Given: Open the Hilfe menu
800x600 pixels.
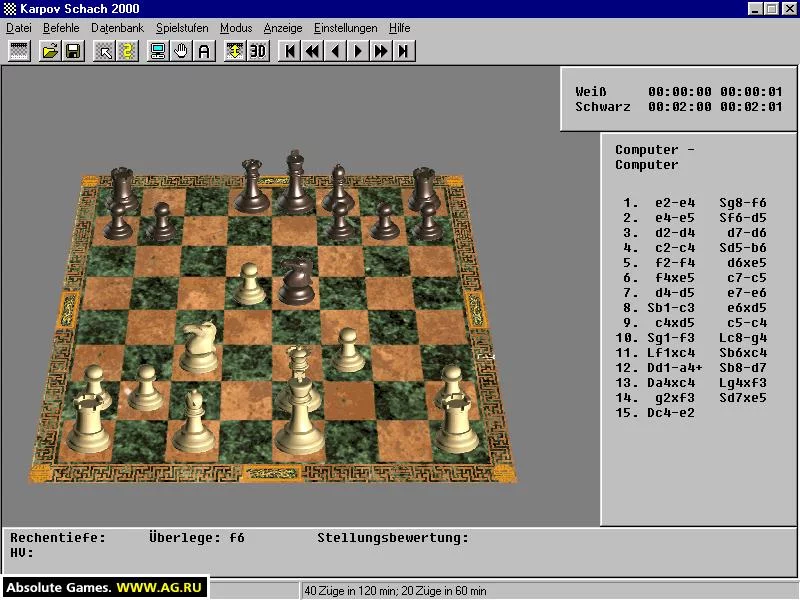Looking at the screenshot, I should pos(399,28).
